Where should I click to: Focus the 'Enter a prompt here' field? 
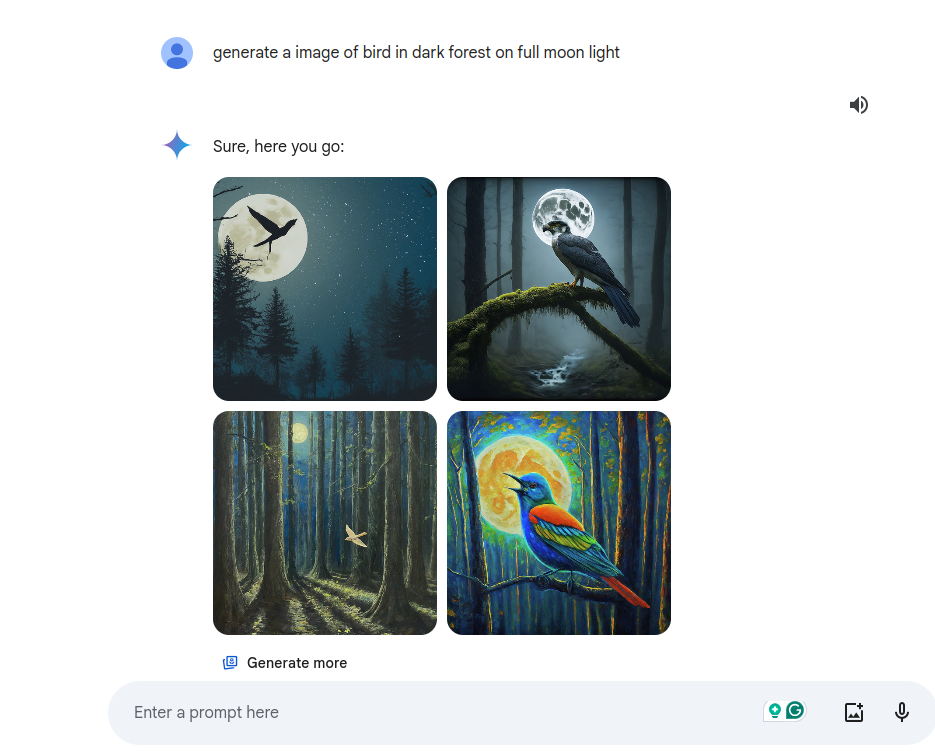point(441,712)
